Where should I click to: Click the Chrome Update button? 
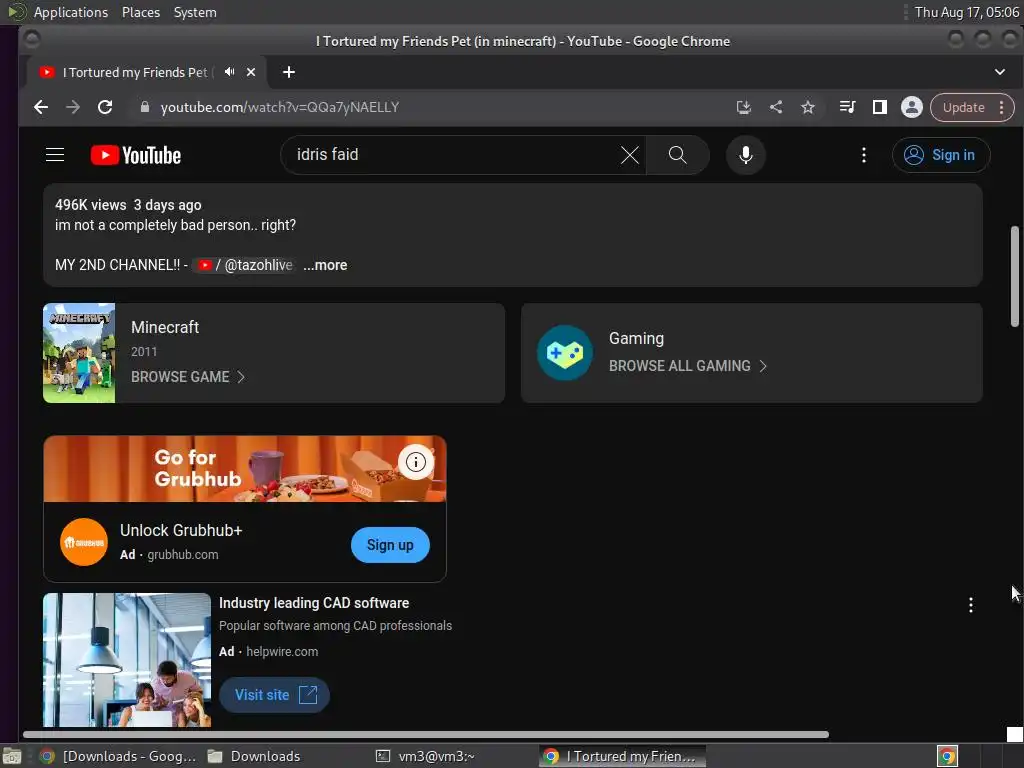point(963,108)
